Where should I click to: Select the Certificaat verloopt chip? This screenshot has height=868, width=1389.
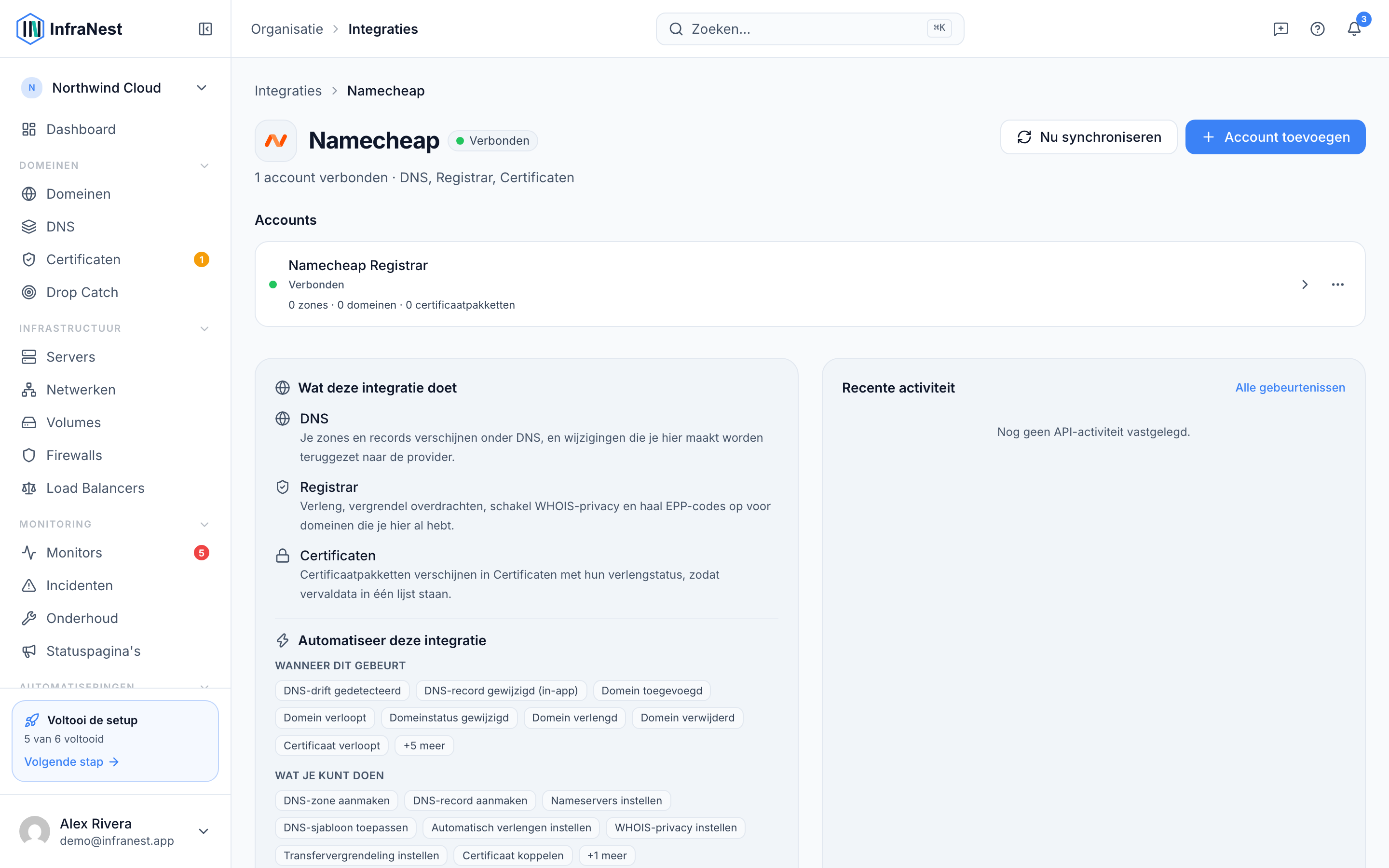pos(332,746)
